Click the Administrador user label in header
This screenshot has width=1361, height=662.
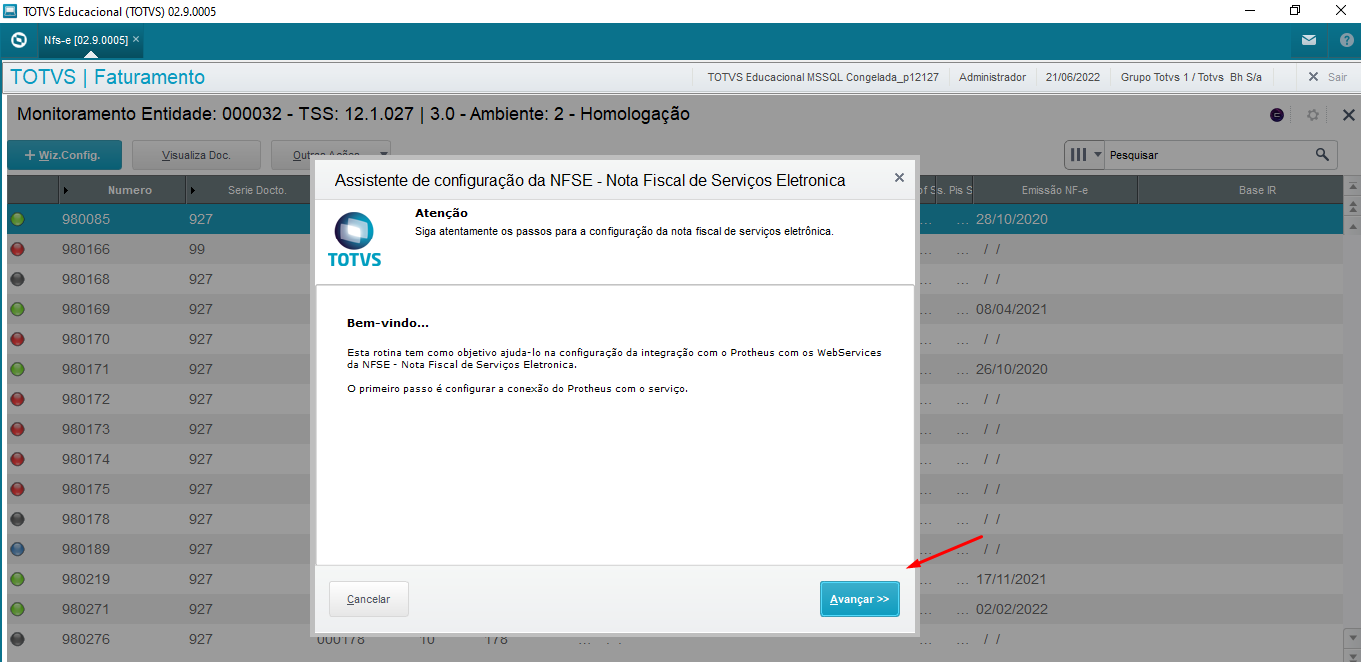(x=992, y=77)
